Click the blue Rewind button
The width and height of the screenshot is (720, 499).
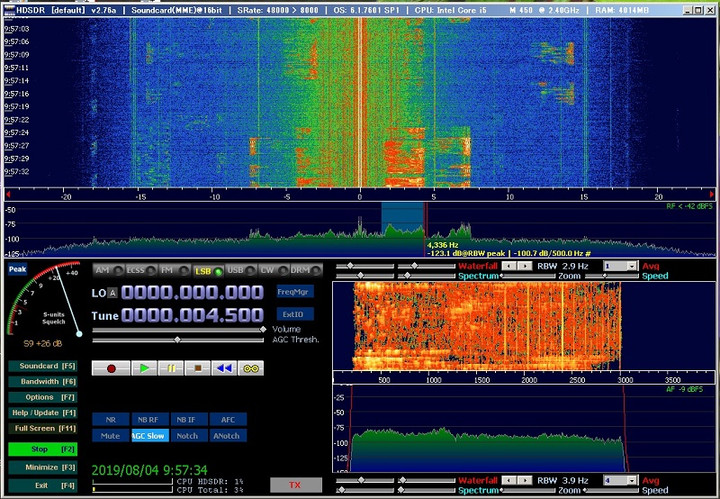pyautogui.click(x=224, y=368)
